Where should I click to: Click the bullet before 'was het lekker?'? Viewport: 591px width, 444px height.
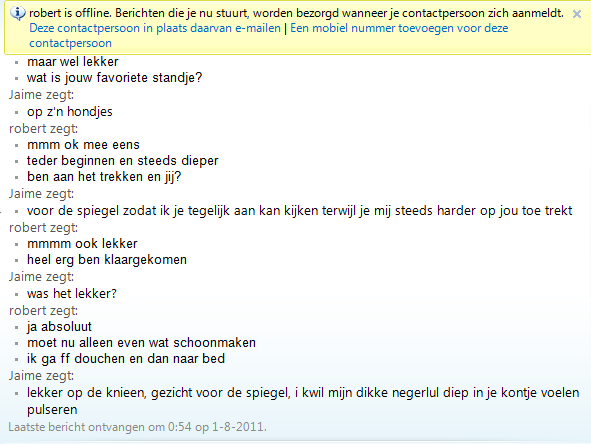click(x=16, y=295)
